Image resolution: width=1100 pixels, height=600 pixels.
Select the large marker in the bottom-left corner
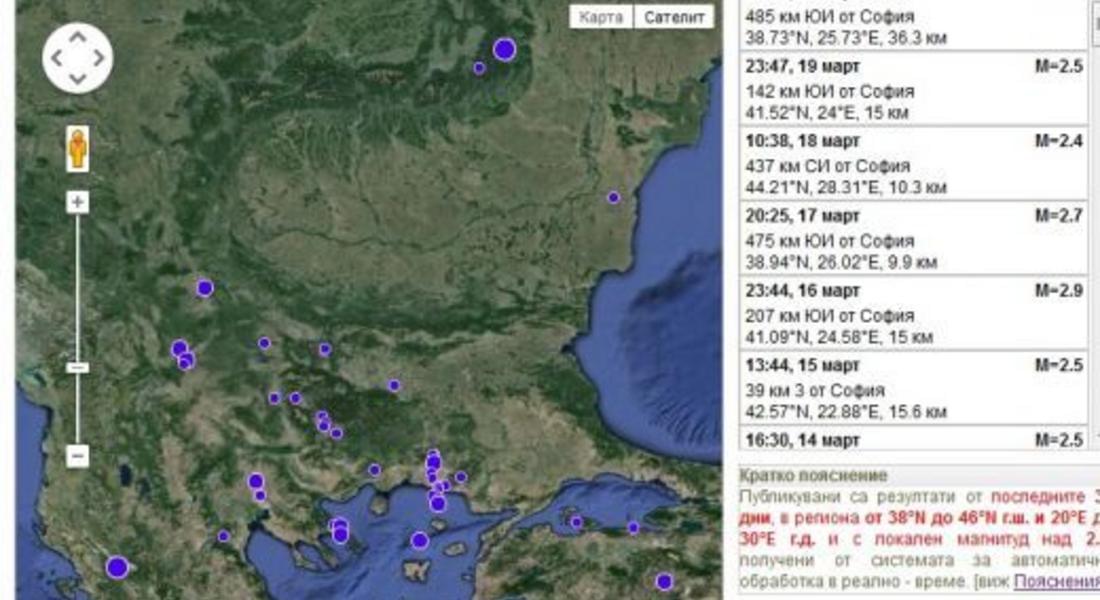(117, 567)
